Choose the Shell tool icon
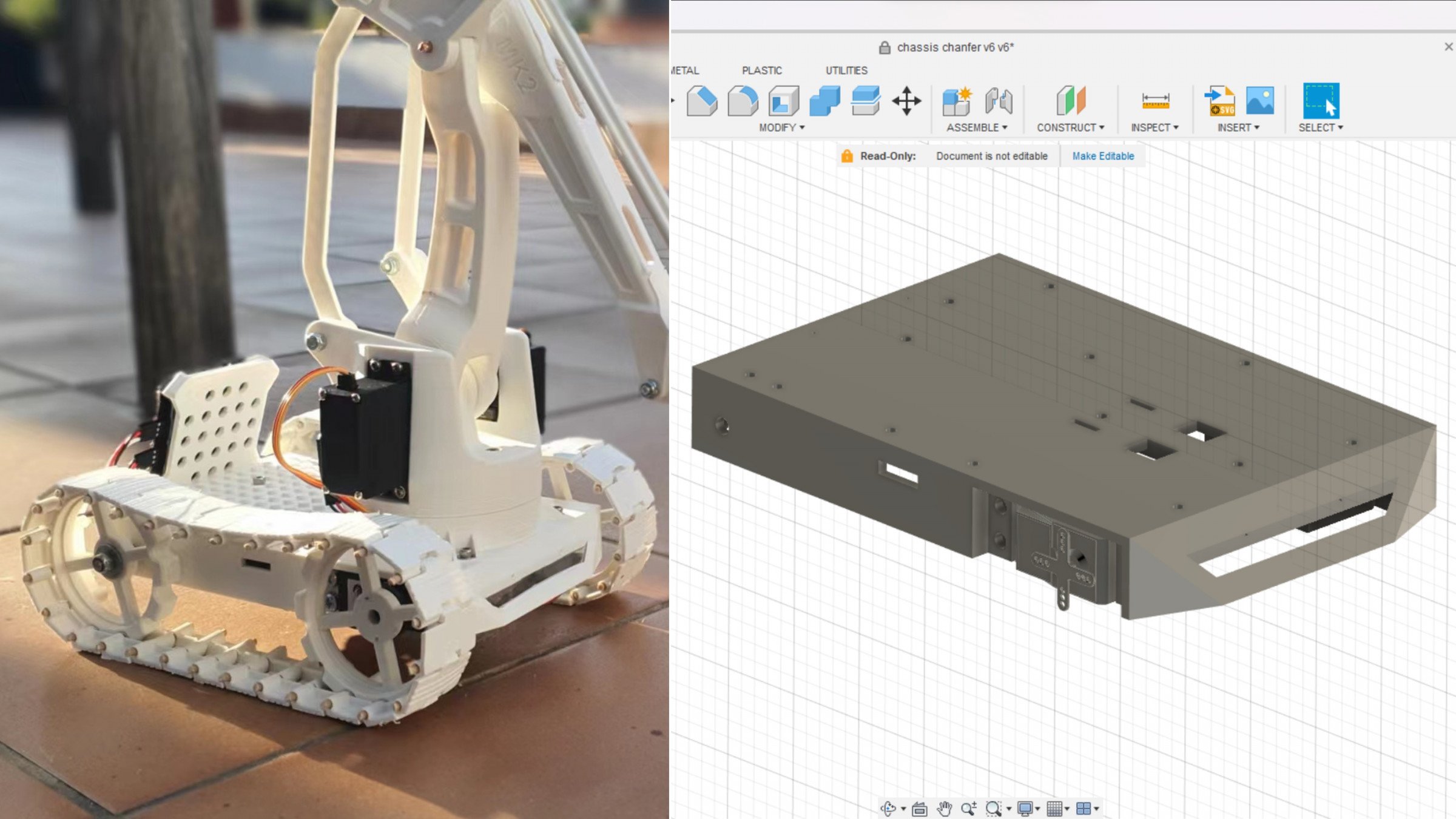Viewport: 1456px width, 819px height. tap(783, 101)
